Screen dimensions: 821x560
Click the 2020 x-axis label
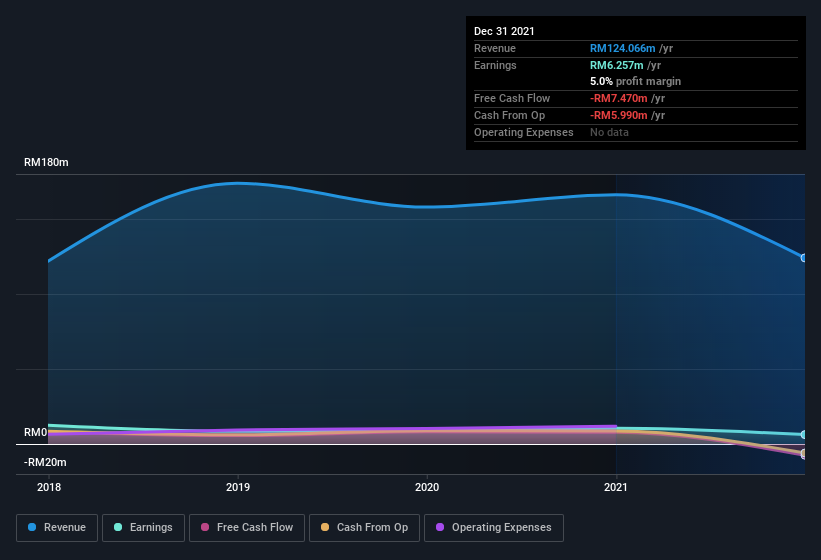click(427, 487)
